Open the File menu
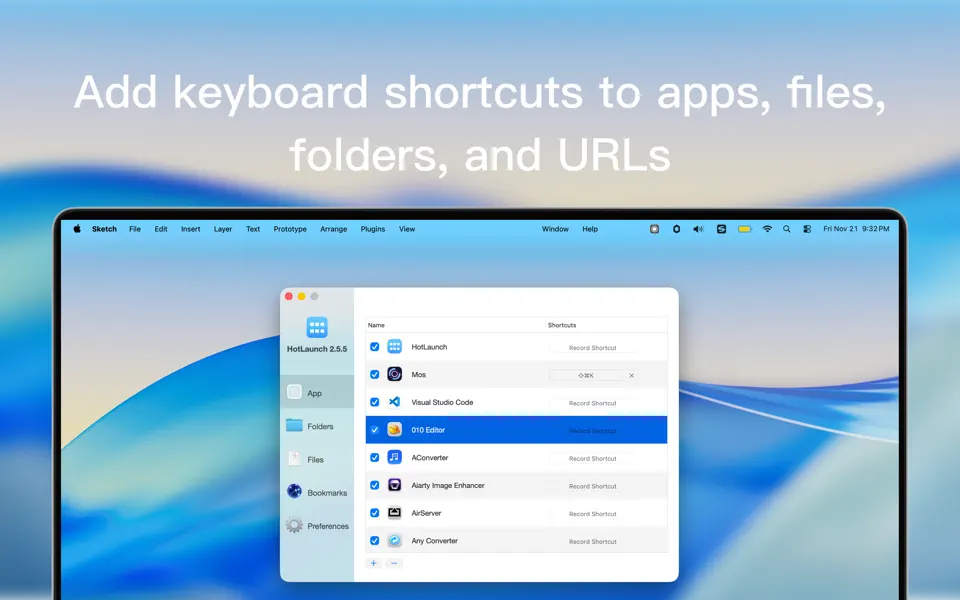Viewport: 960px width, 600px height. point(135,229)
